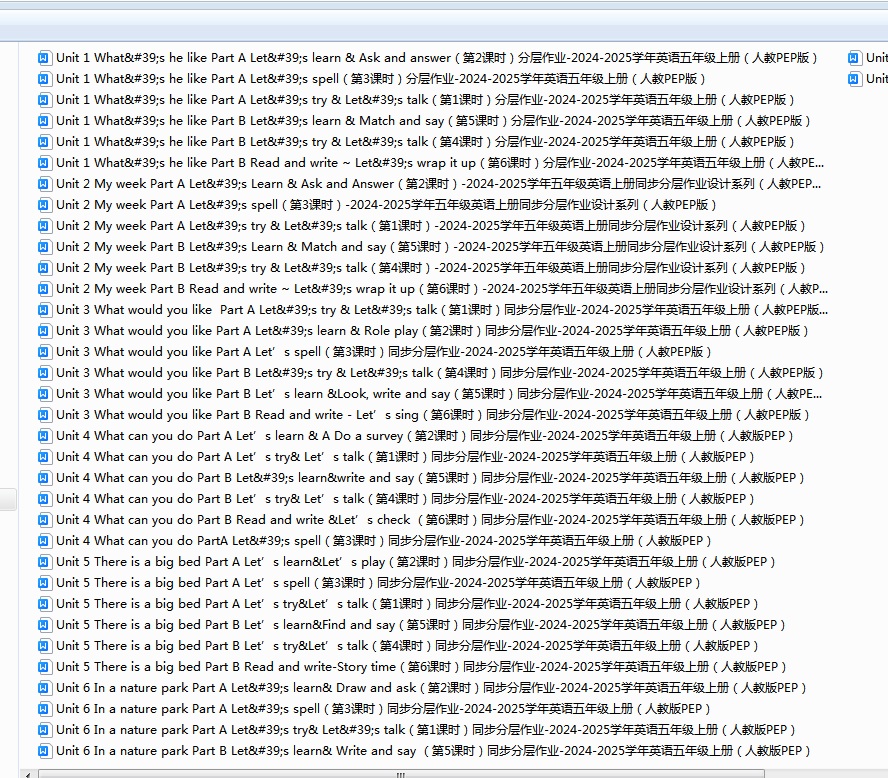888x778 pixels.
Task: Select document icon of Unit 1 Part B Read and write
Action: click(44, 163)
